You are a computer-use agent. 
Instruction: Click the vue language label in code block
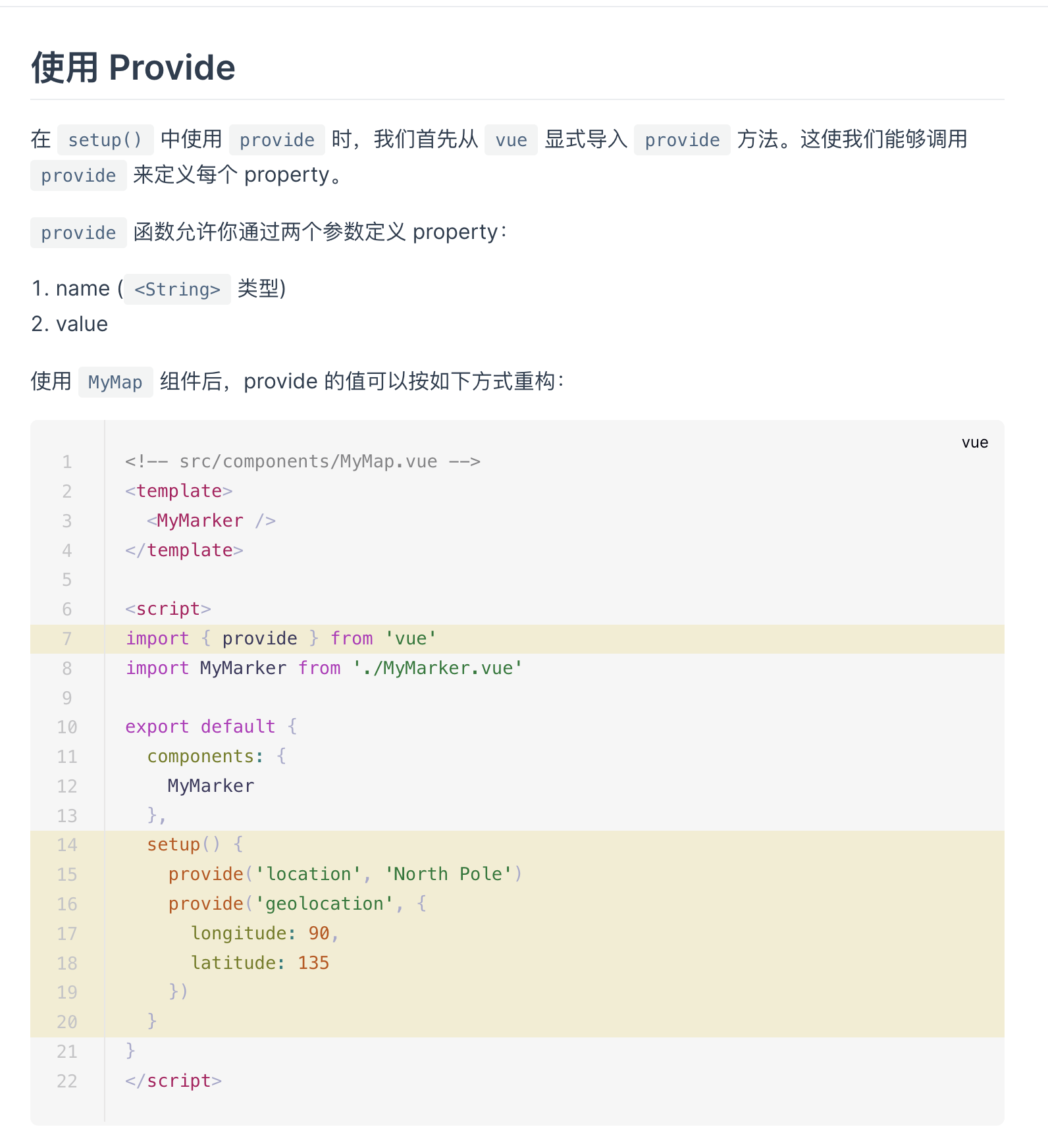click(x=974, y=442)
